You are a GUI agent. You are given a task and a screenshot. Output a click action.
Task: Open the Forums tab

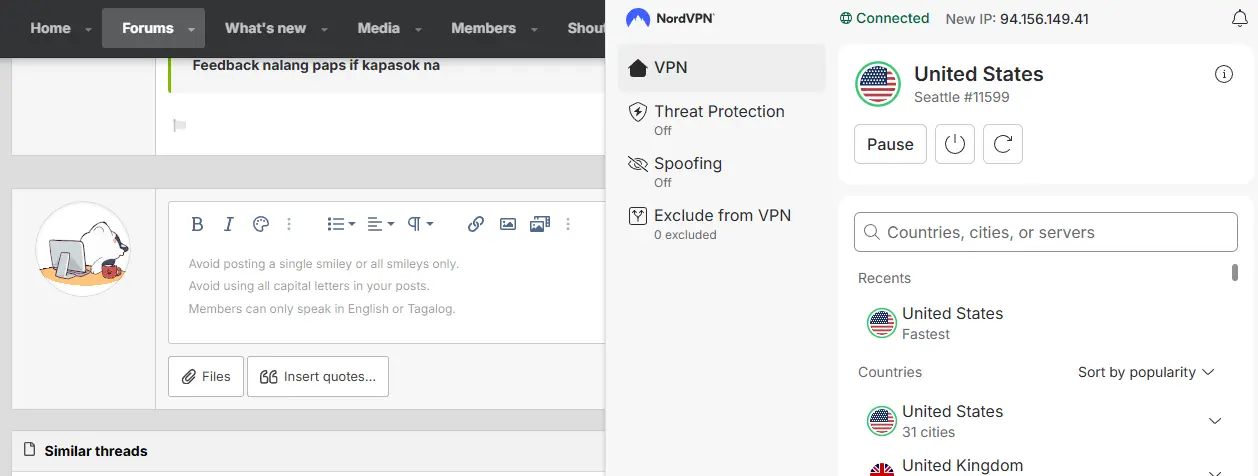coord(148,28)
